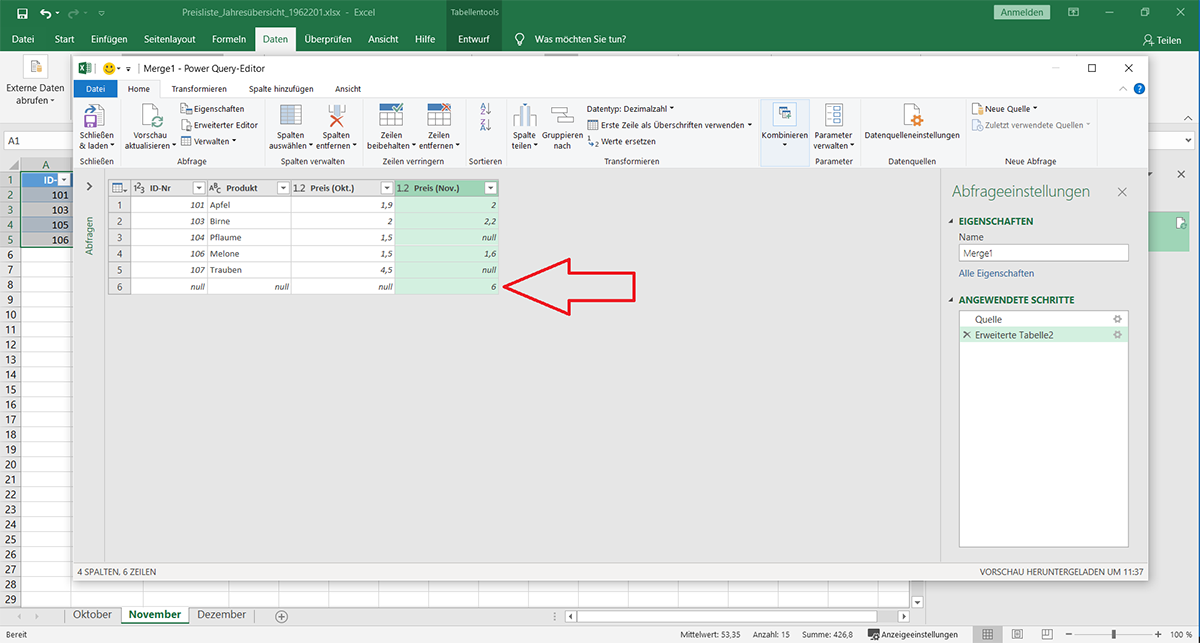
Task: Click the Spalten entfernen icon
Action: click(x=336, y=115)
